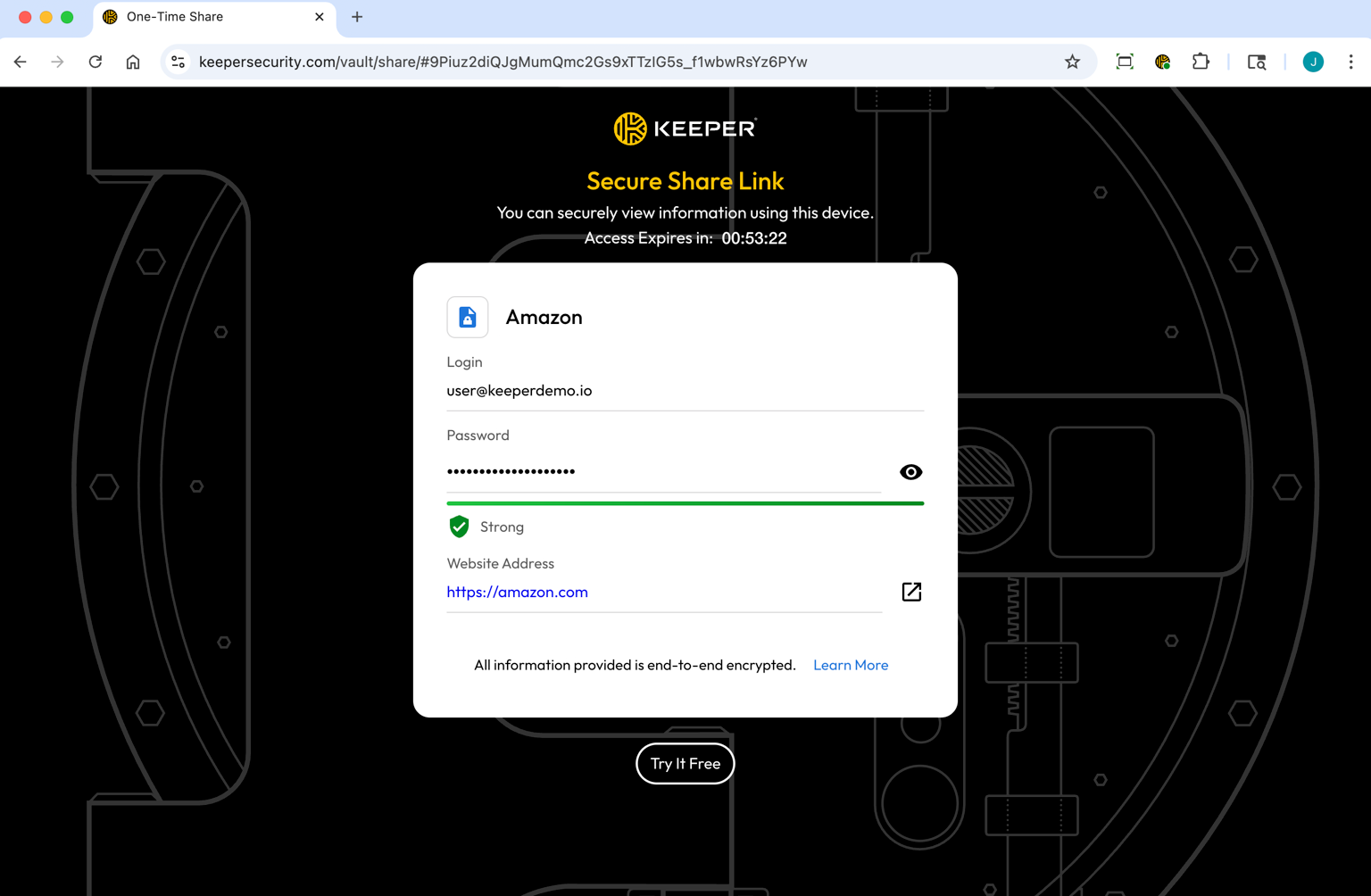
Task: Click the Try It Free button
Action: 685,764
